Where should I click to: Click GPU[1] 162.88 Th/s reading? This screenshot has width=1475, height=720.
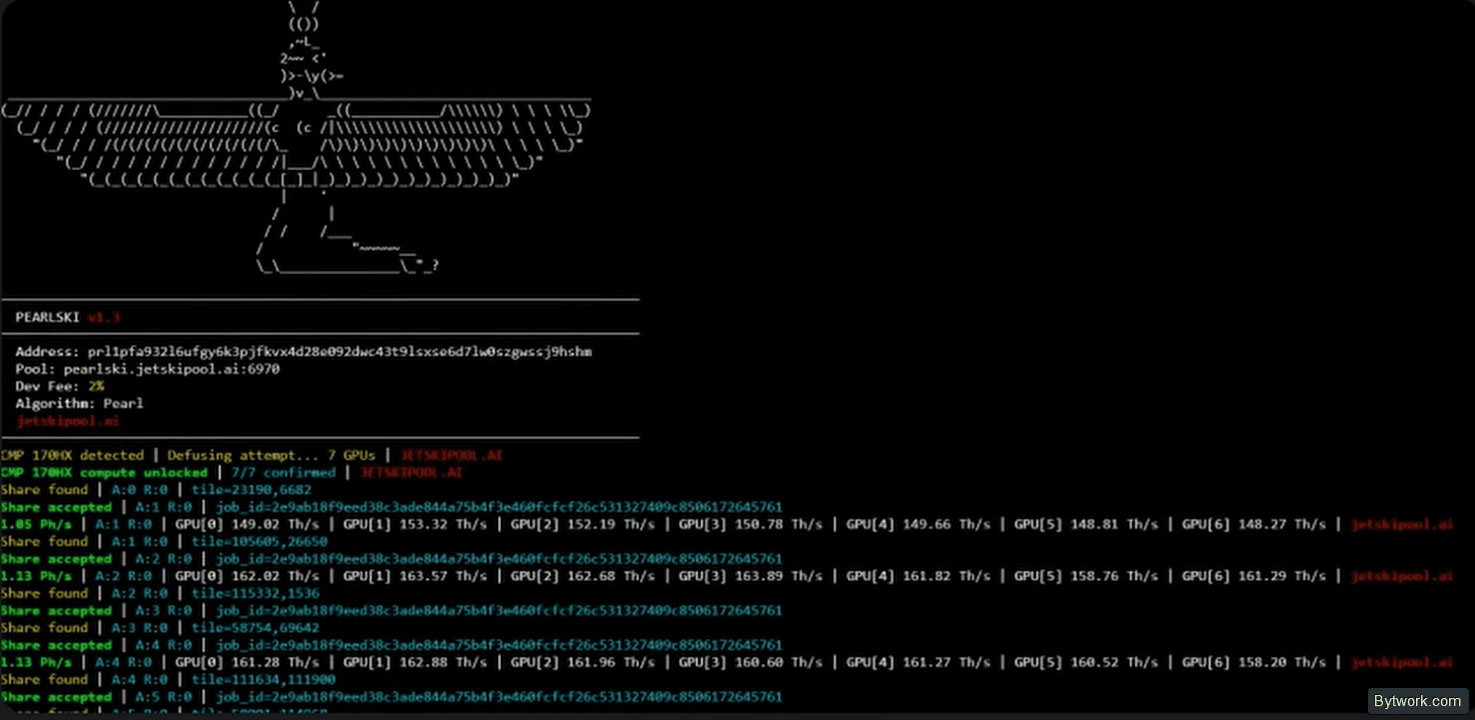(415, 662)
